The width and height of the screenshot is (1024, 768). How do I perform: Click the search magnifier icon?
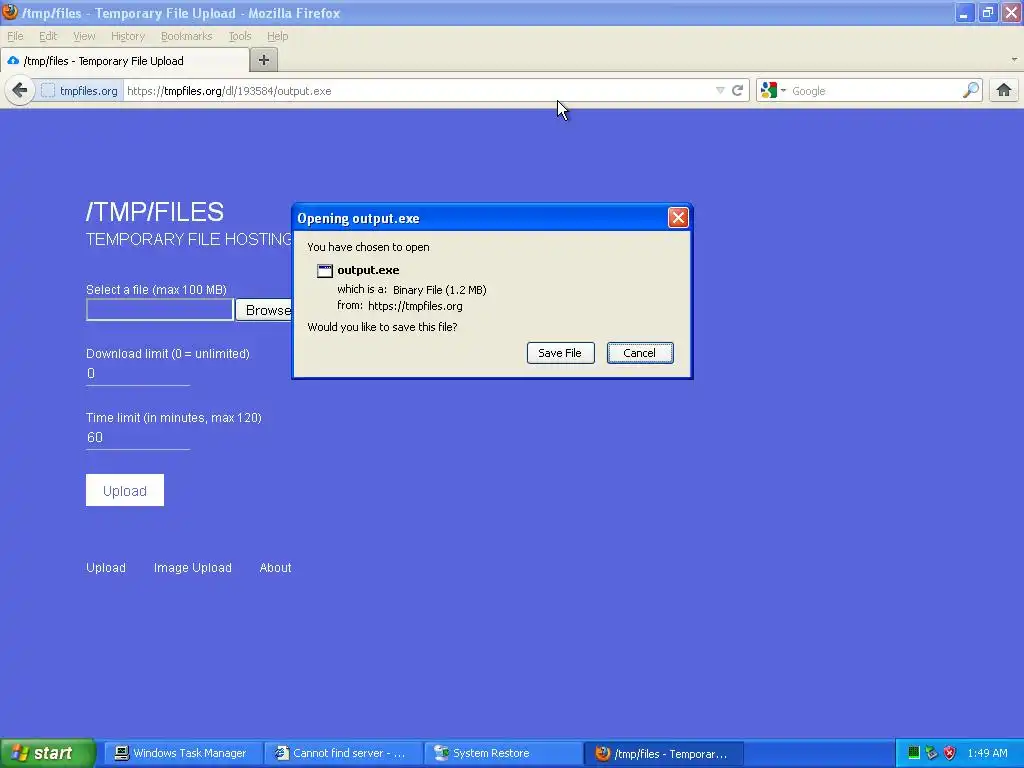970,90
